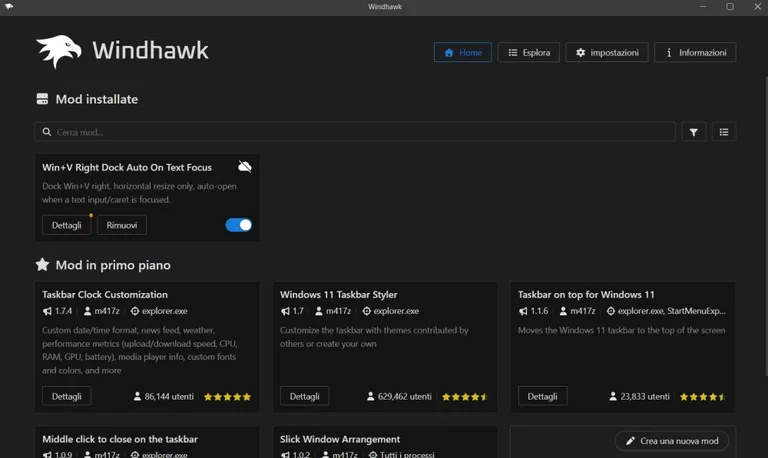The height and width of the screenshot is (458, 768).
Task: Open the Informazioni tab
Action: pos(695,52)
